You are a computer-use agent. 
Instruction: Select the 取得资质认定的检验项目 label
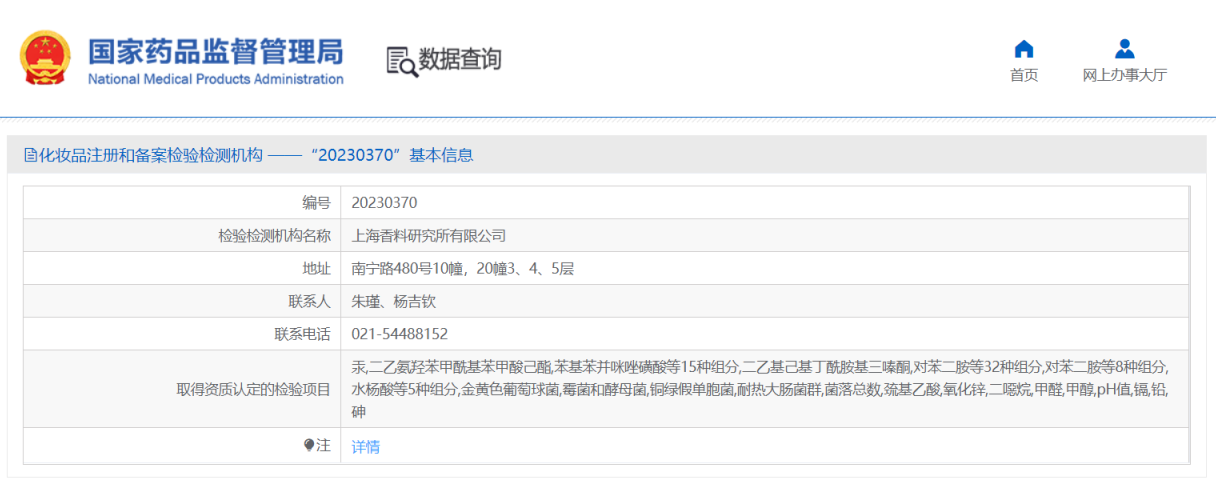[x=253, y=389]
